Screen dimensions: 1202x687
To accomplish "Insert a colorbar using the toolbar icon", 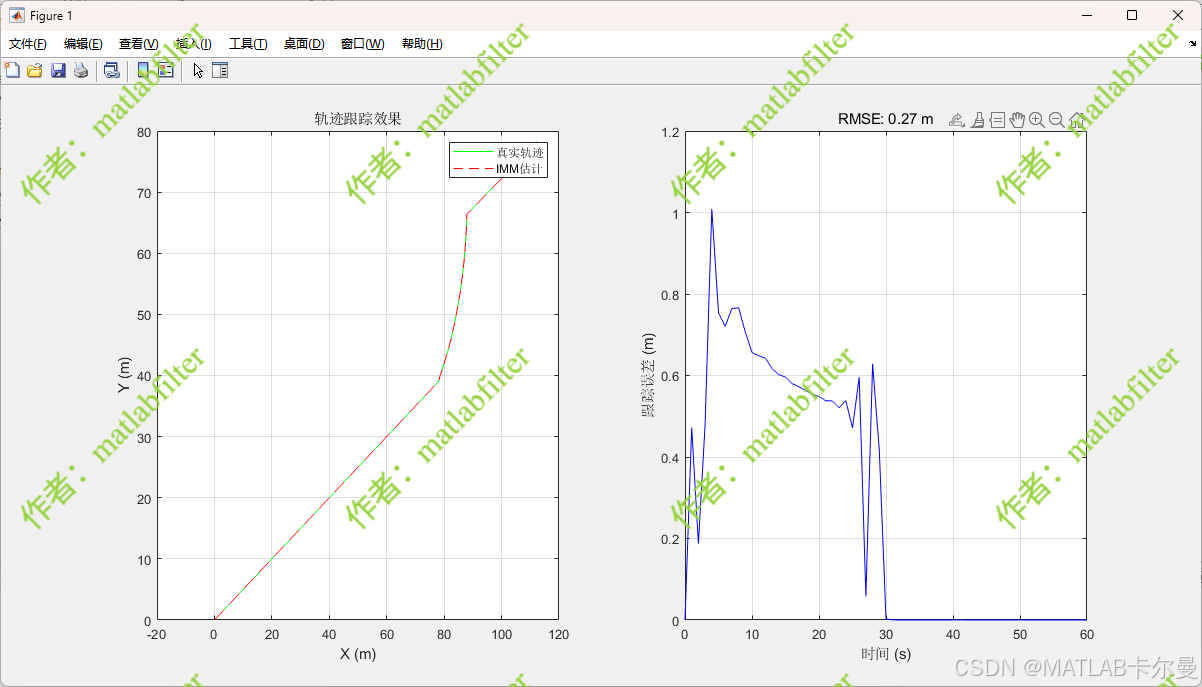I will [x=143, y=70].
